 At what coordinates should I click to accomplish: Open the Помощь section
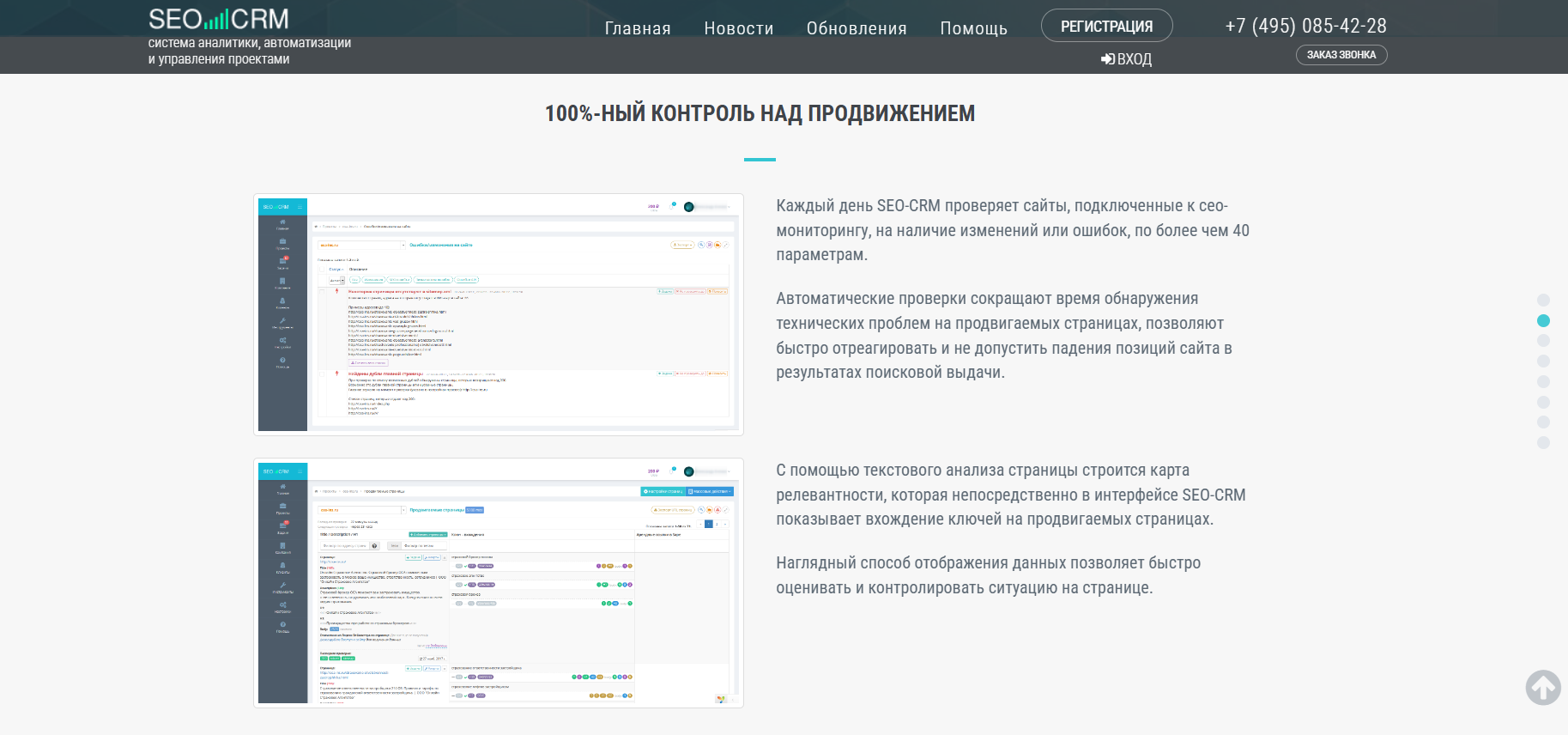[x=973, y=28]
